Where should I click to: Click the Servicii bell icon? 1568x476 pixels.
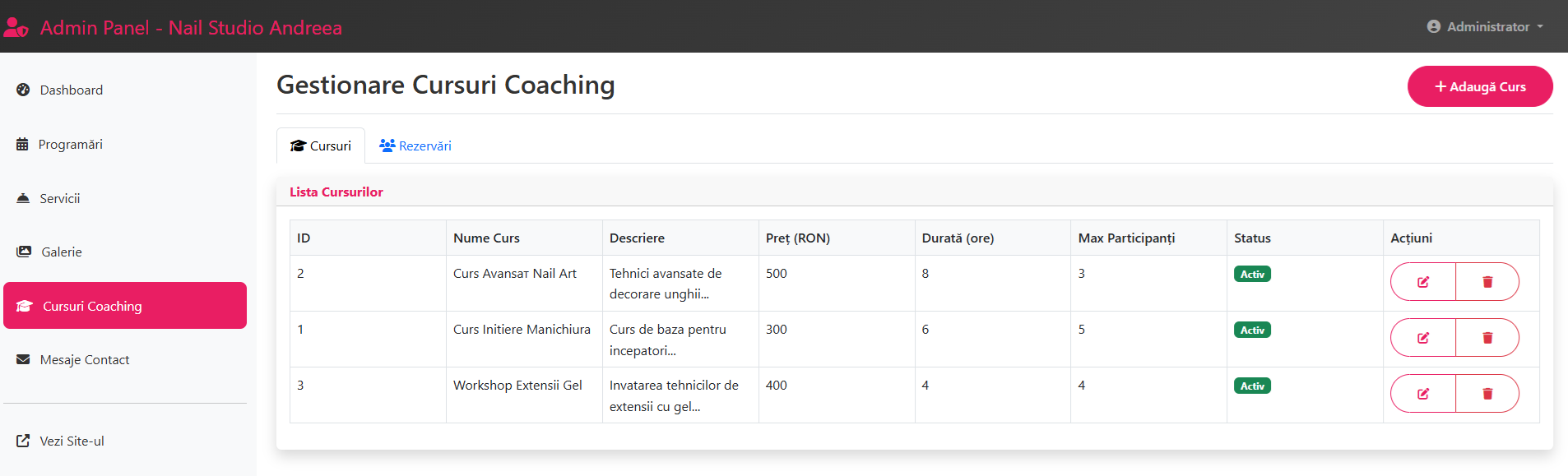coord(23,198)
